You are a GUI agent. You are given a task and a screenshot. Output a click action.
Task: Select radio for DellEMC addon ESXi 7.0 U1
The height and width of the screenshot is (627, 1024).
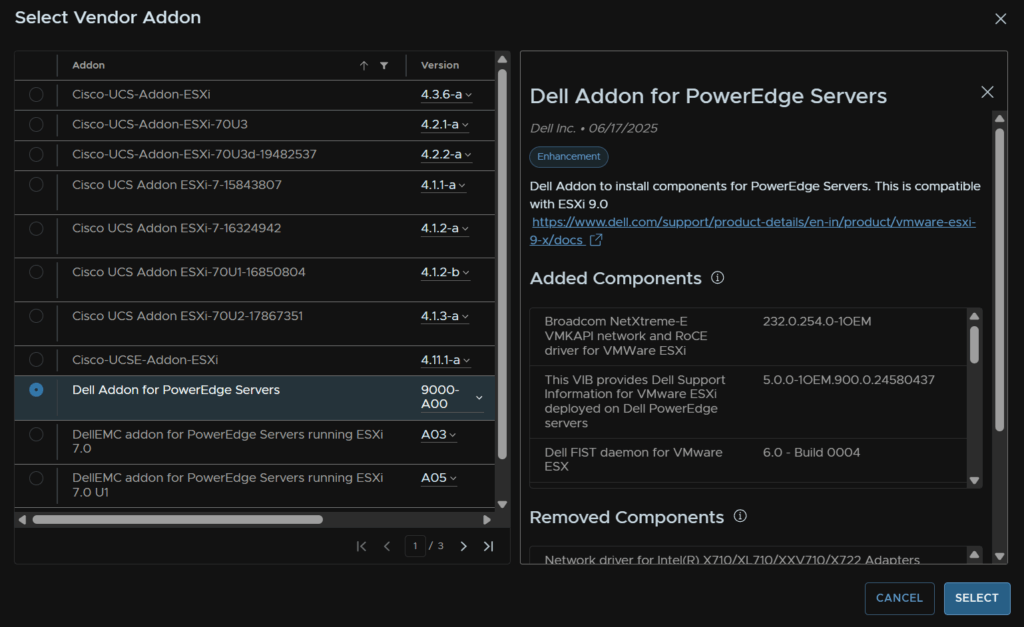[x=36, y=478]
